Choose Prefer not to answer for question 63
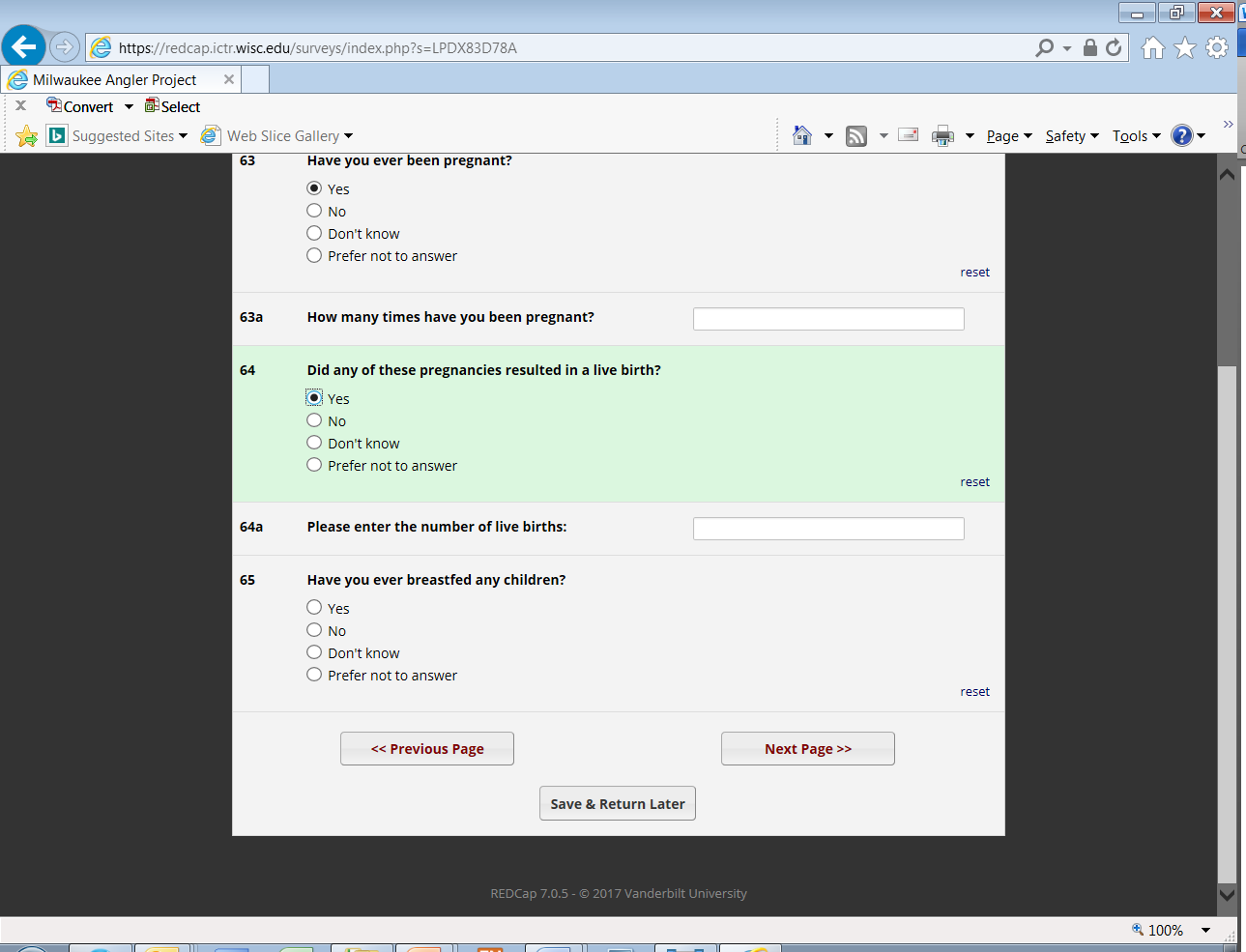Screen dimensions: 1246x952 point(314,255)
